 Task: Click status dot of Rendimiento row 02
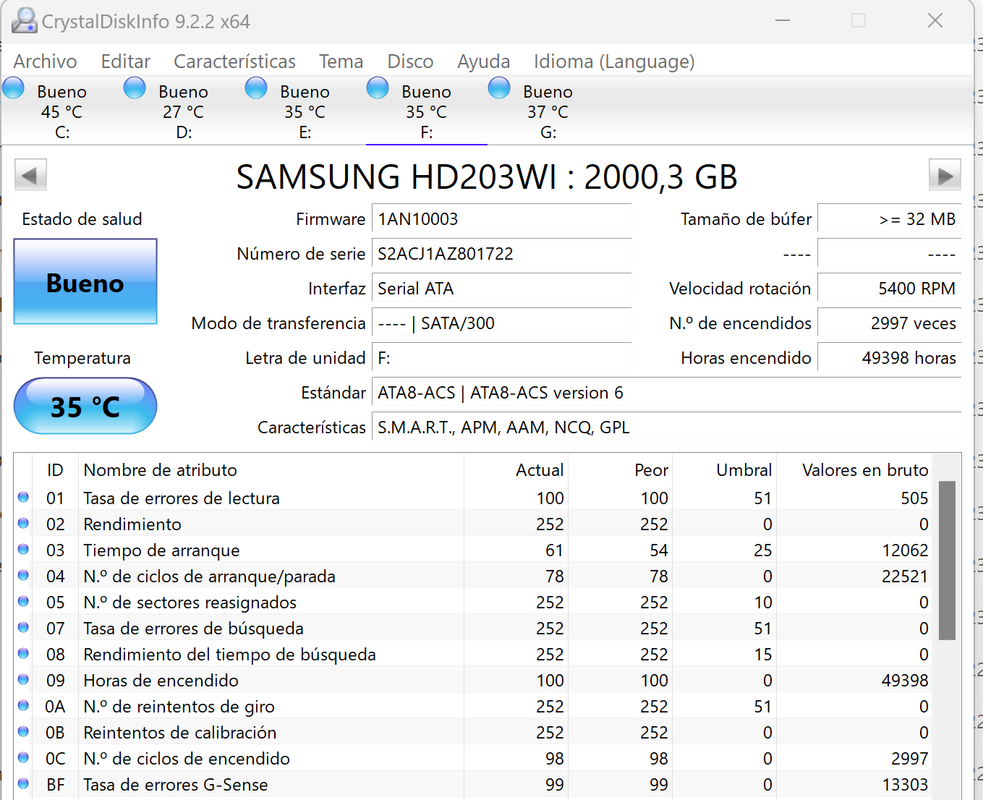click(23, 523)
